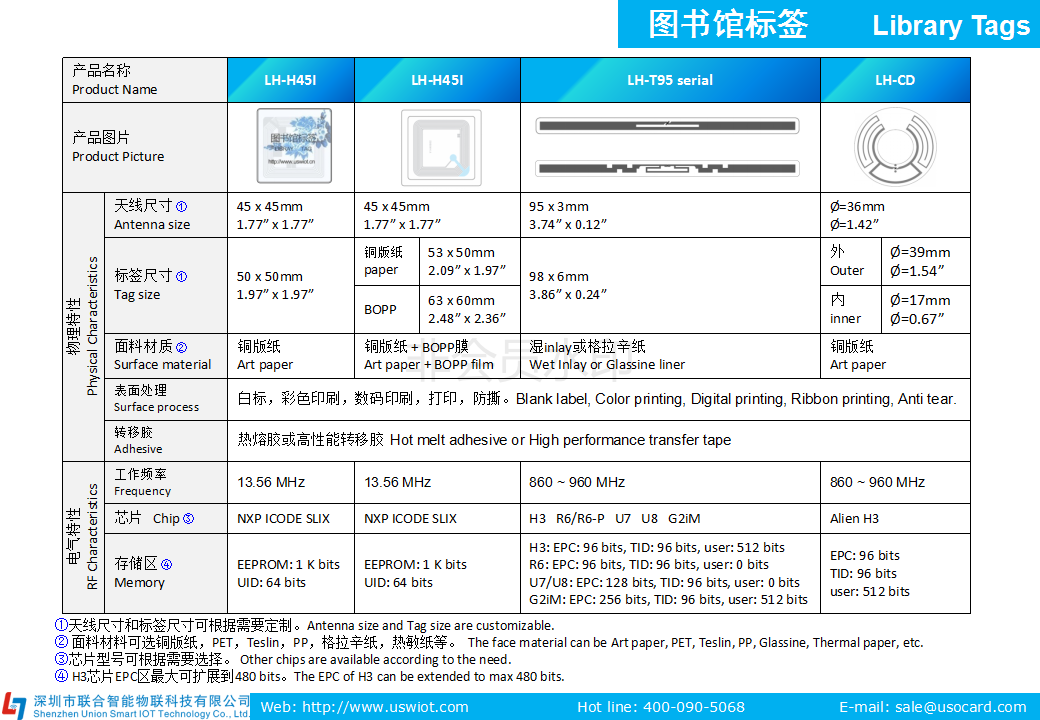Screen dimensions: 1040x720
Task: Click 'Shenzhen Union Smart IOT Technology Co., Ltd.' company name
Action: coord(142,714)
